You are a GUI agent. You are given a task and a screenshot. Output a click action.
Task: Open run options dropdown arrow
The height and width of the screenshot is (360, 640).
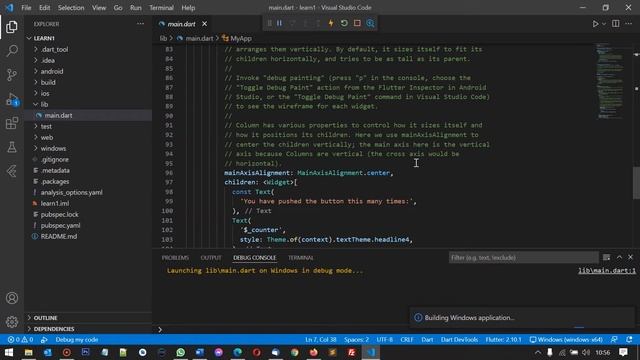tap(604, 24)
